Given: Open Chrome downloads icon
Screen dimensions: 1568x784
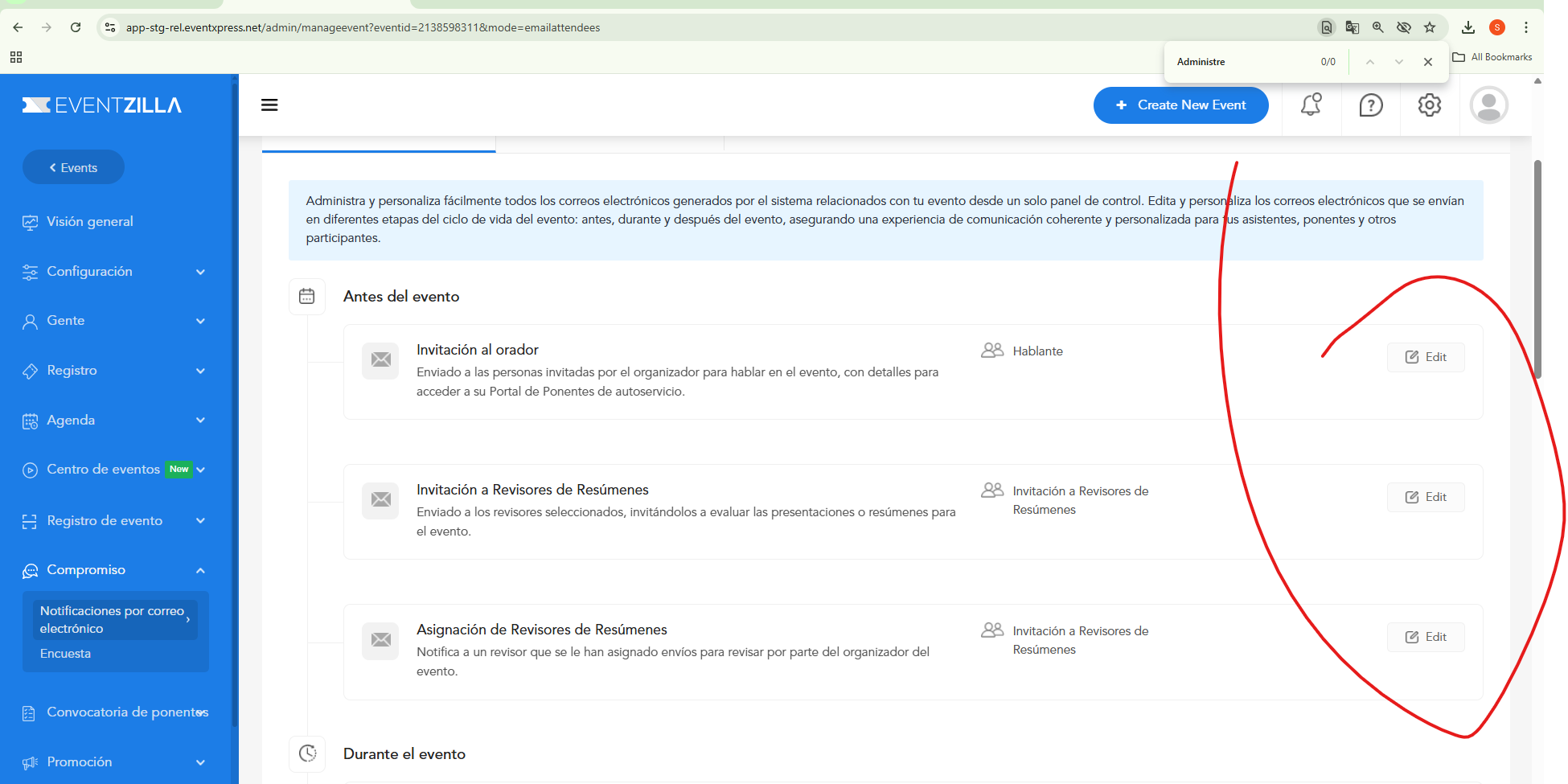Looking at the screenshot, I should [1468, 27].
